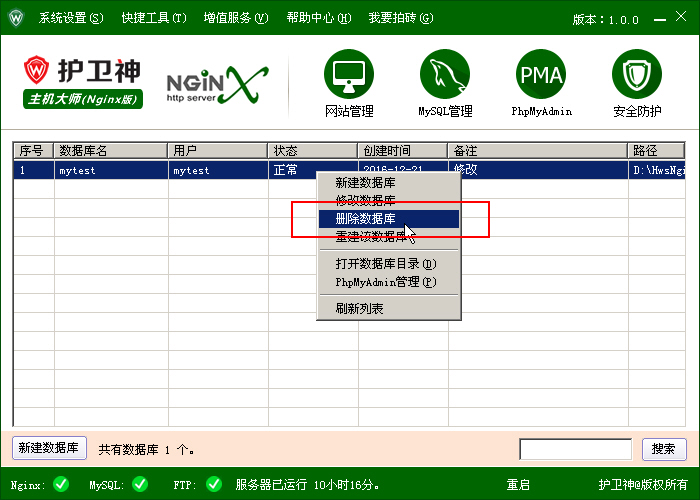
Task: Open the 安全防护 shield icon
Action: tap(637, 74)
